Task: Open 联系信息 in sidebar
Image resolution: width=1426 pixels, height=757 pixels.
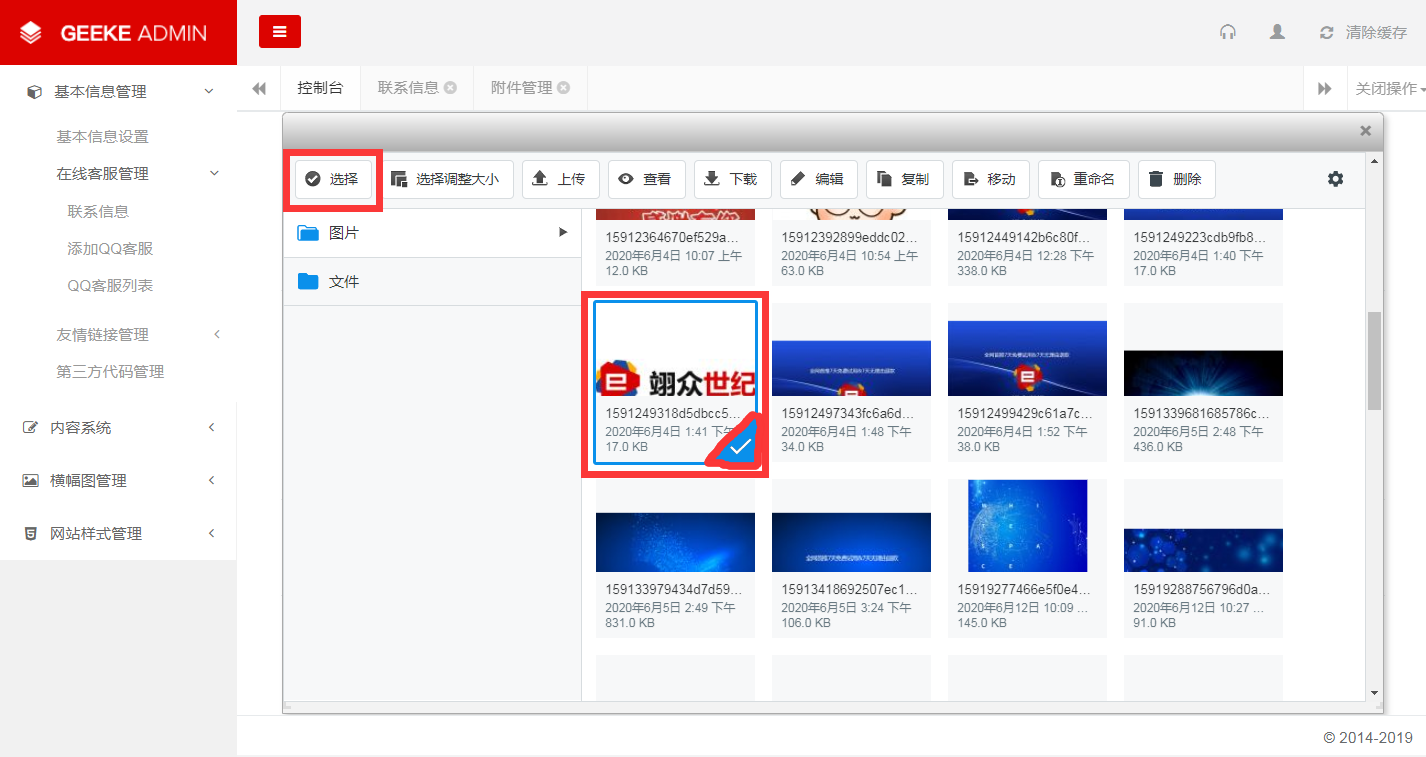Action: point(98,212)
